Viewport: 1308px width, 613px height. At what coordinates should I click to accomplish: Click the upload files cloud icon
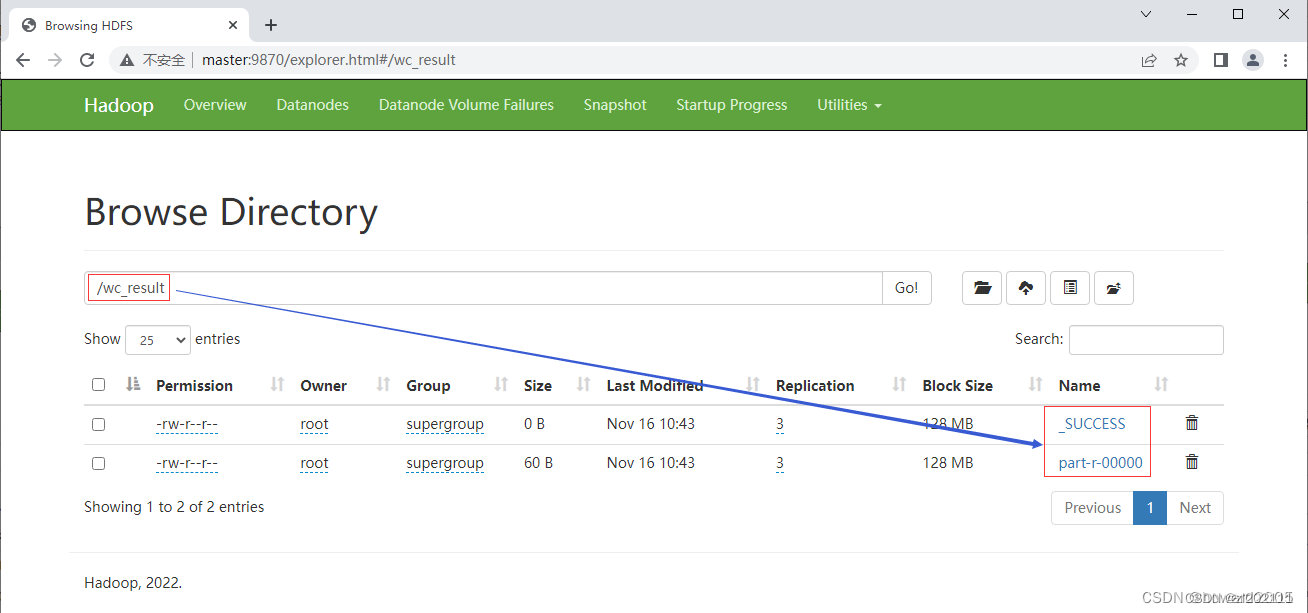pos(1026,288)
